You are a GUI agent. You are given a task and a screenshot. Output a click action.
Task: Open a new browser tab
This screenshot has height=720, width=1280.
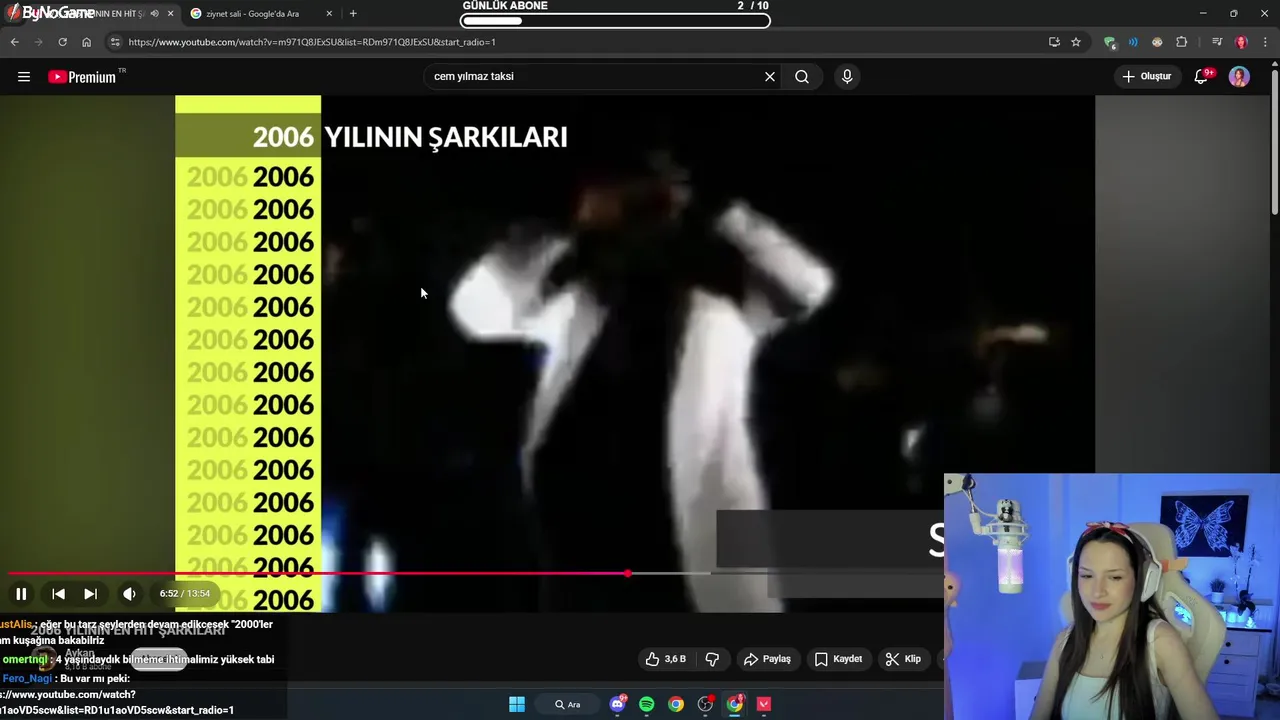(x=353, y=14)
